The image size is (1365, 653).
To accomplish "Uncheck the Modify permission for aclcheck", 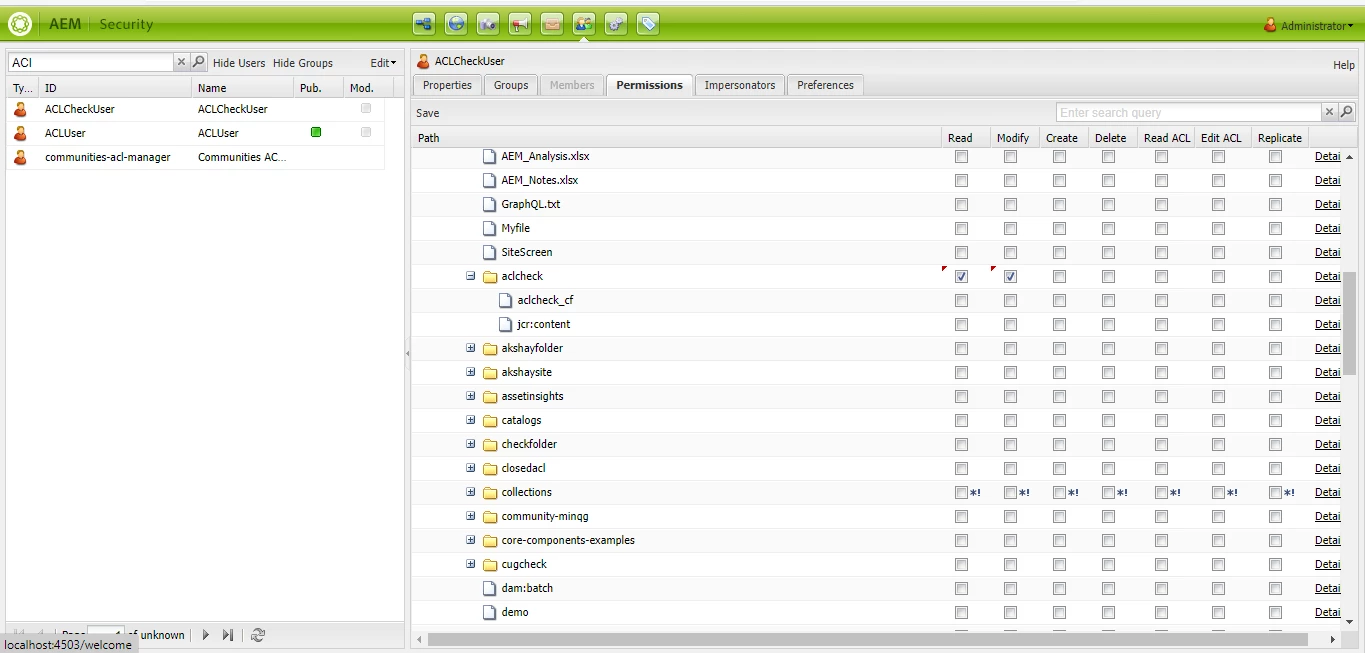I will tap(1010, 276).
